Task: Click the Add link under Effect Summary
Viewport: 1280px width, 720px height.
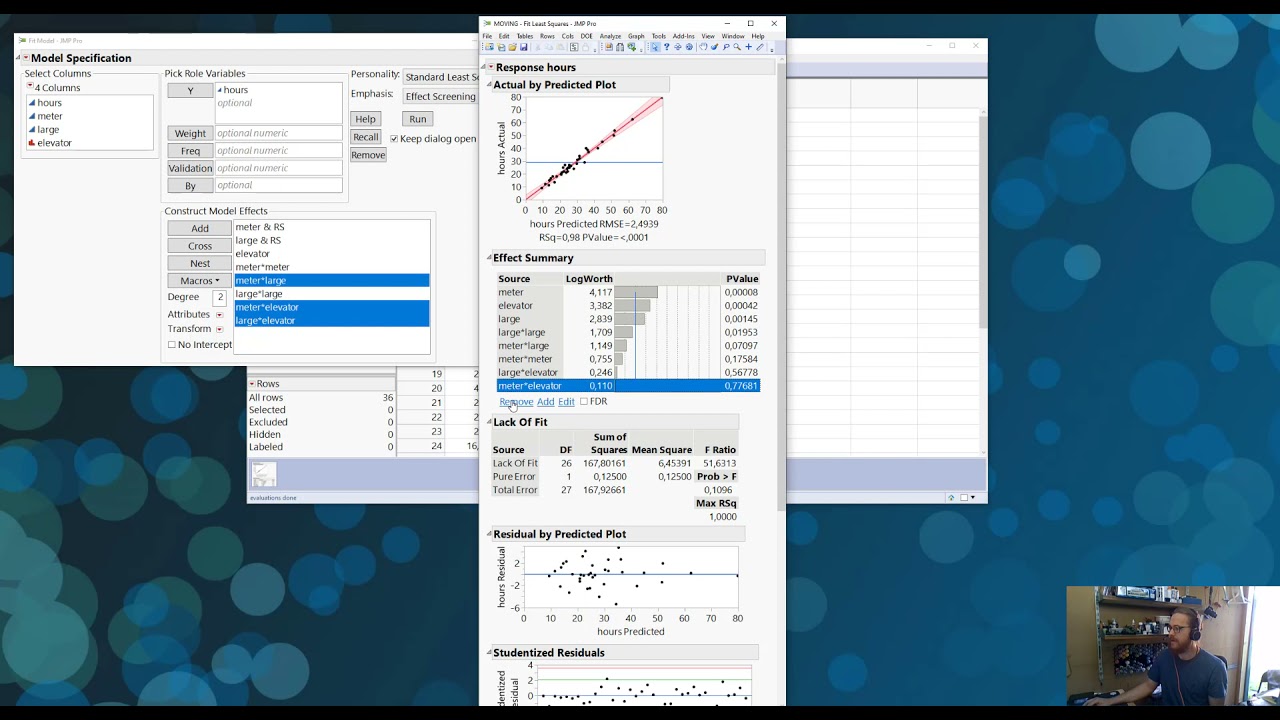Action: point(545,402)
